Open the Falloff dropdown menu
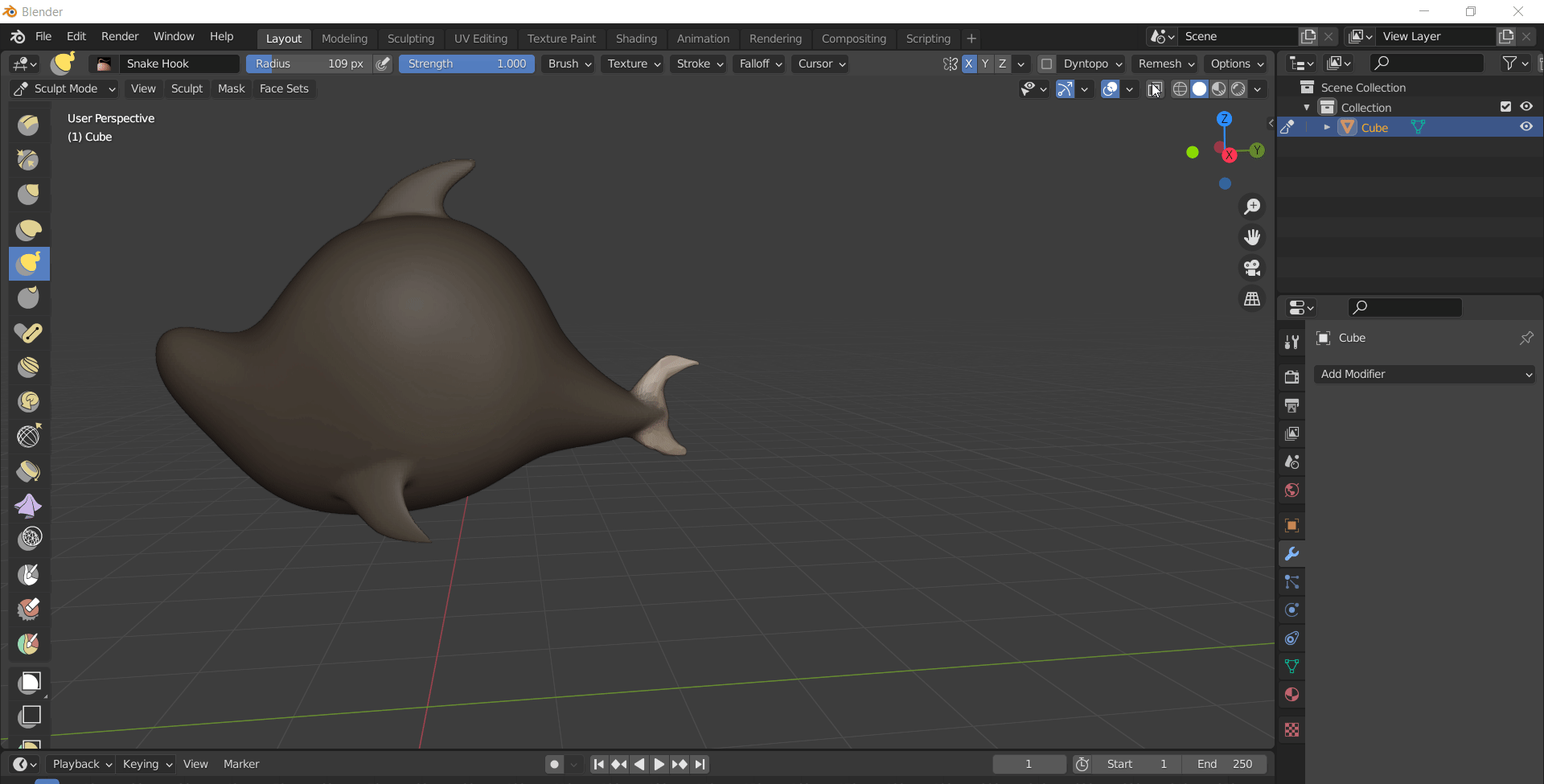Viewport: 1544px width, 784px height. click(759, 64)
